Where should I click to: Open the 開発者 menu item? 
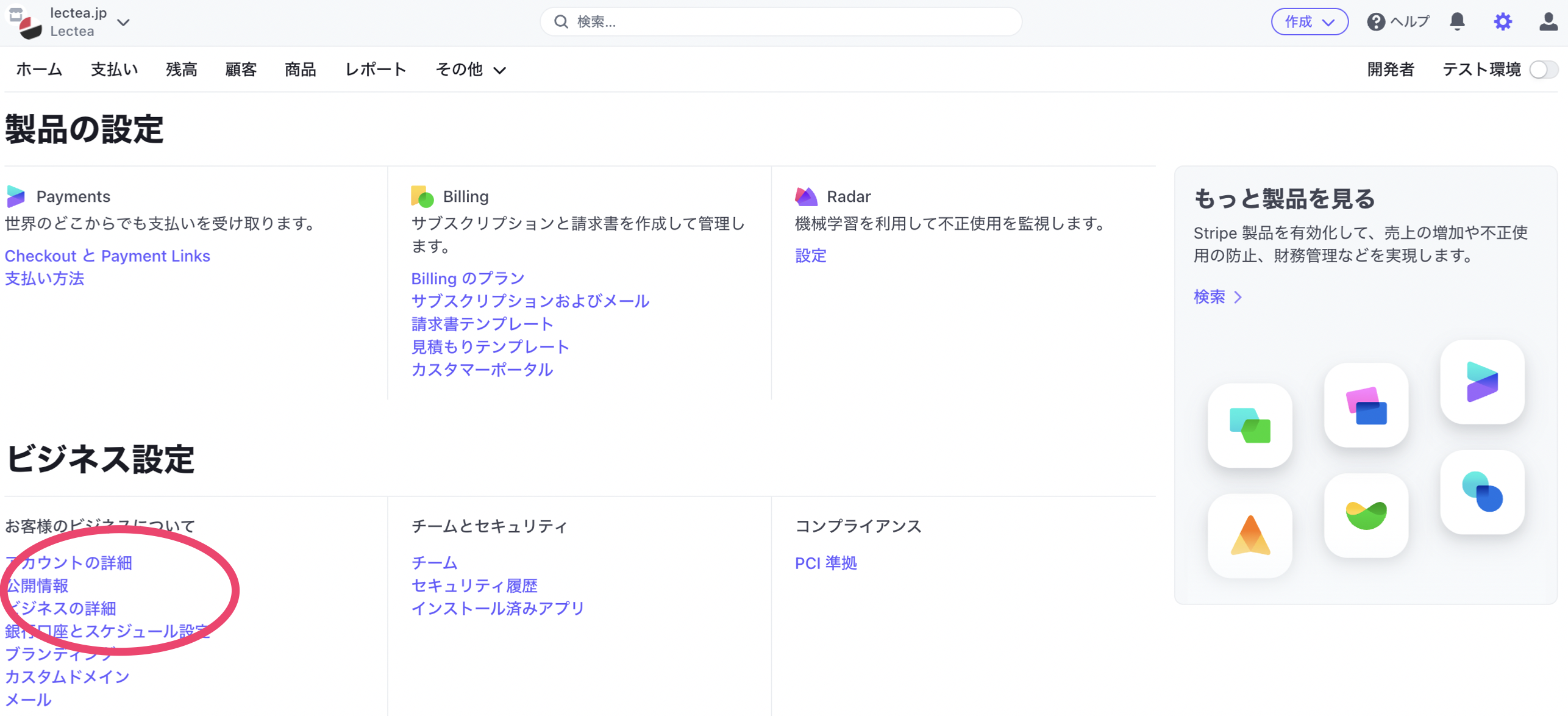(x=1390, y=70)
